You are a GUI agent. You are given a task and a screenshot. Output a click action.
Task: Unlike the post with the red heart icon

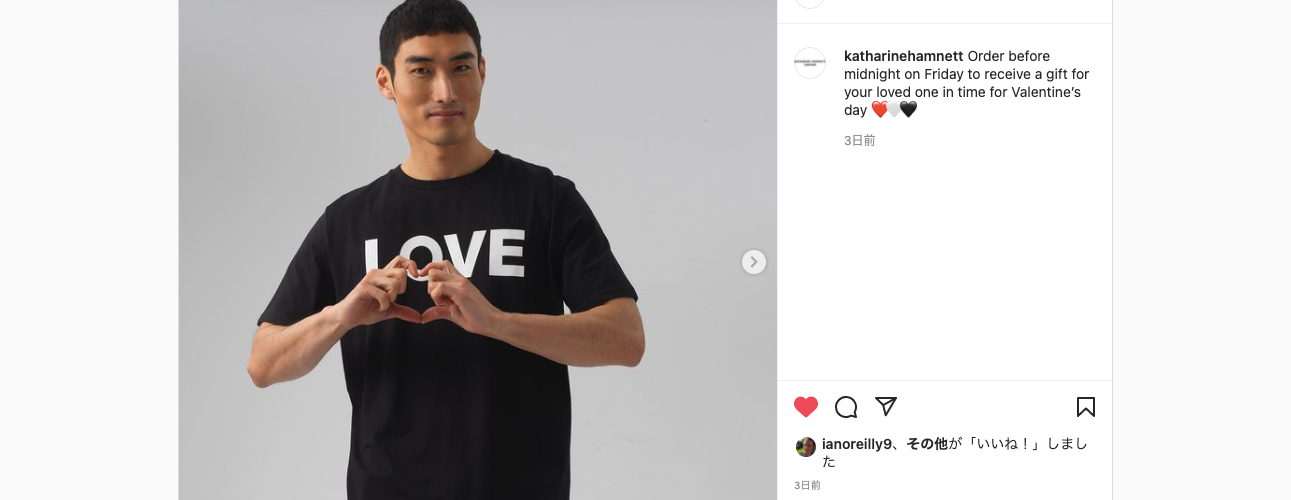point(806,407)
